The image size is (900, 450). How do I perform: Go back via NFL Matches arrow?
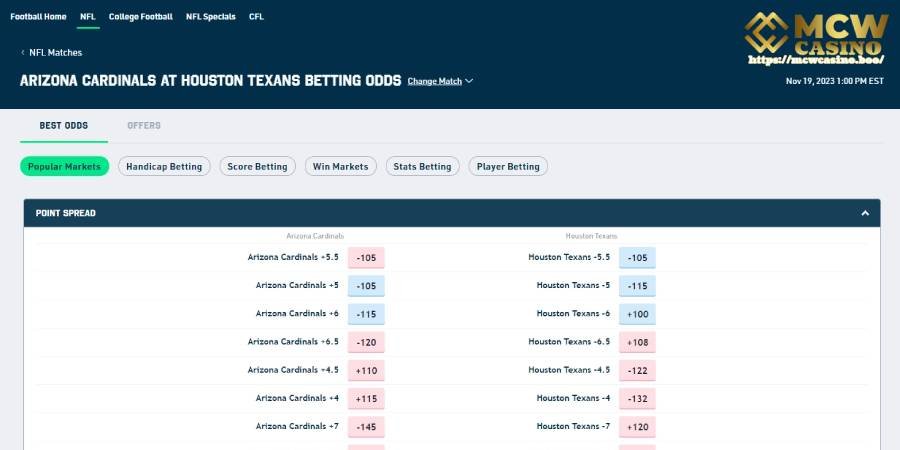[23, 52]
